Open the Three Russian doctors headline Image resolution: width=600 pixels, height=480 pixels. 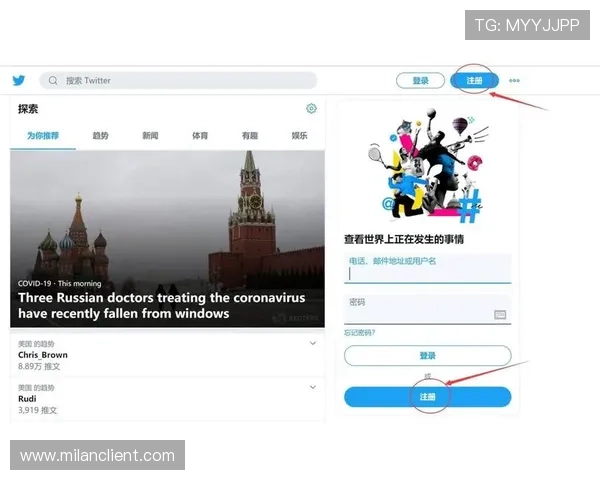tap(161, 305)
